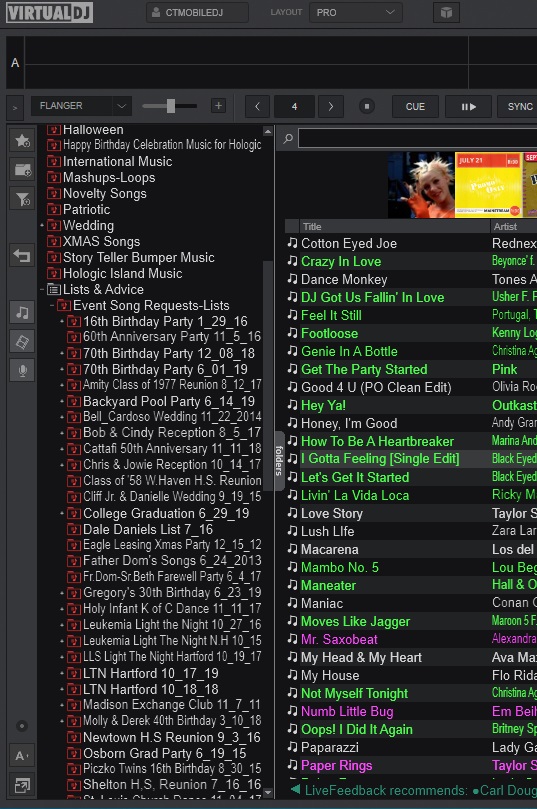Click the filter folder funnel icon
The width and height of the screenshot is (537, 809).
coord(22,199)
